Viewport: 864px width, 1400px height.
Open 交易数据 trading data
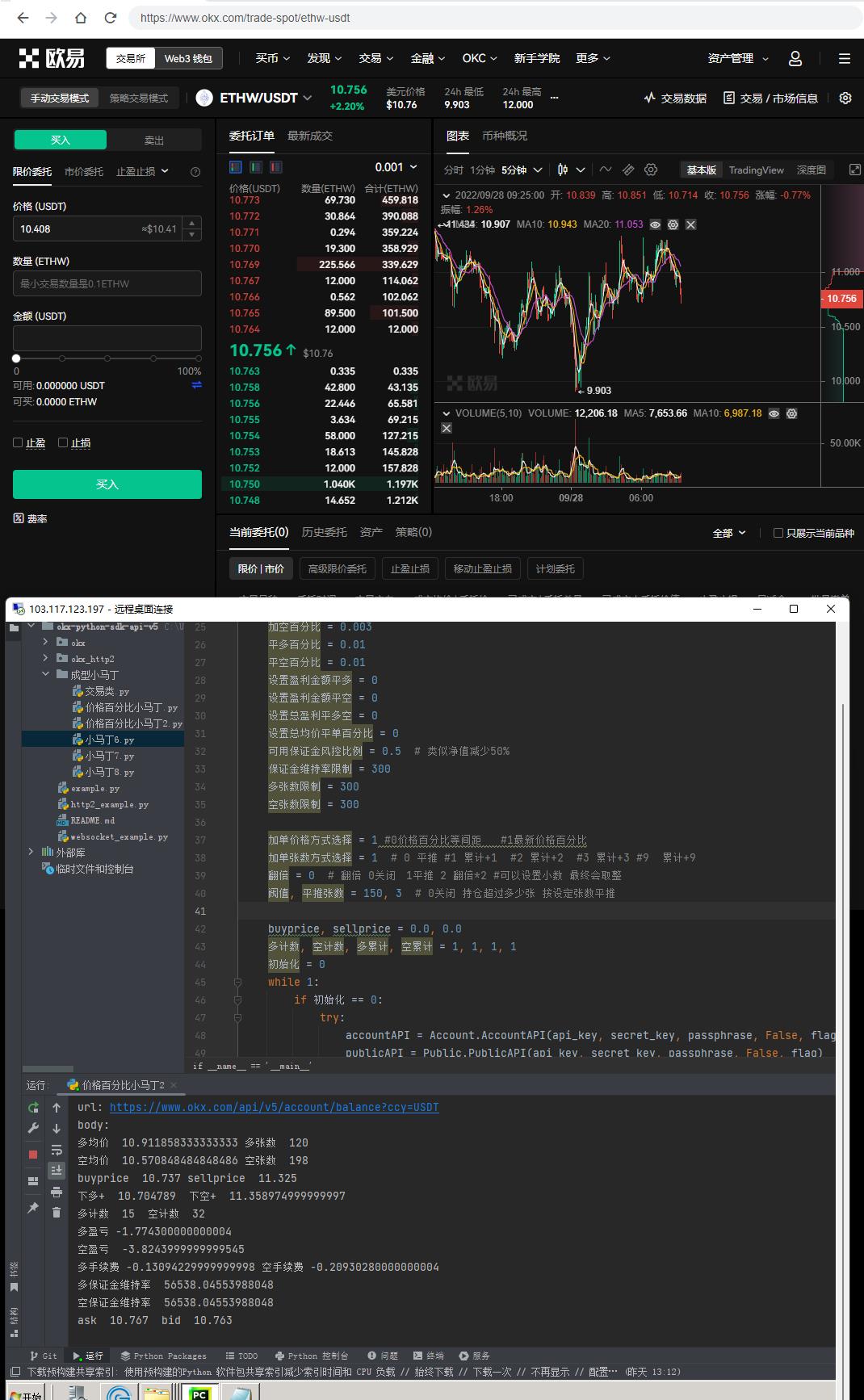[675, 98]
